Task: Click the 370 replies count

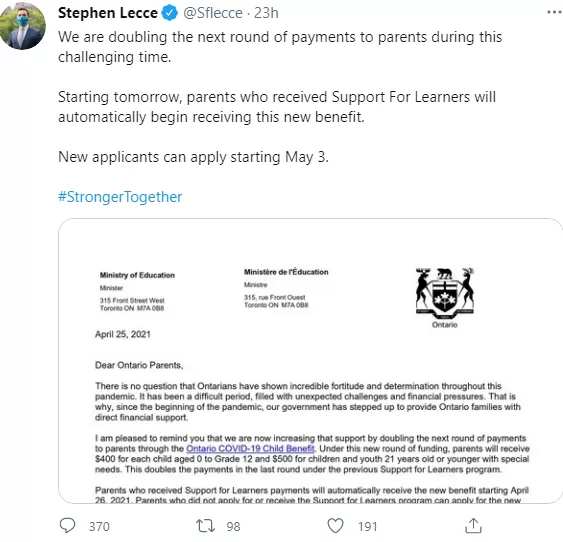Action: [x=99, y=526]
